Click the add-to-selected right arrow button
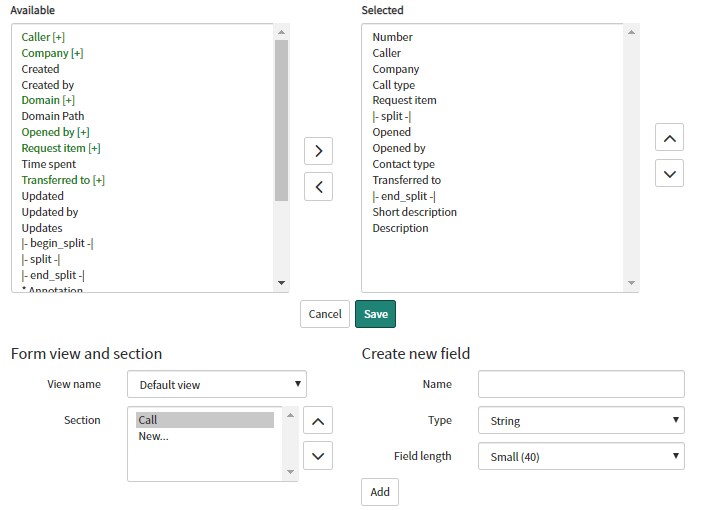The image size is (712, 510). [x=318, y=151]
